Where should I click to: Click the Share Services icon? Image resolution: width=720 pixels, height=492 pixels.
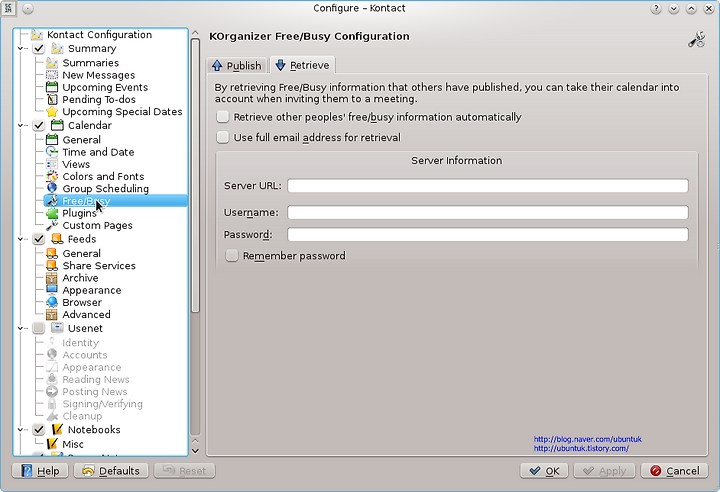pos(52,266)
